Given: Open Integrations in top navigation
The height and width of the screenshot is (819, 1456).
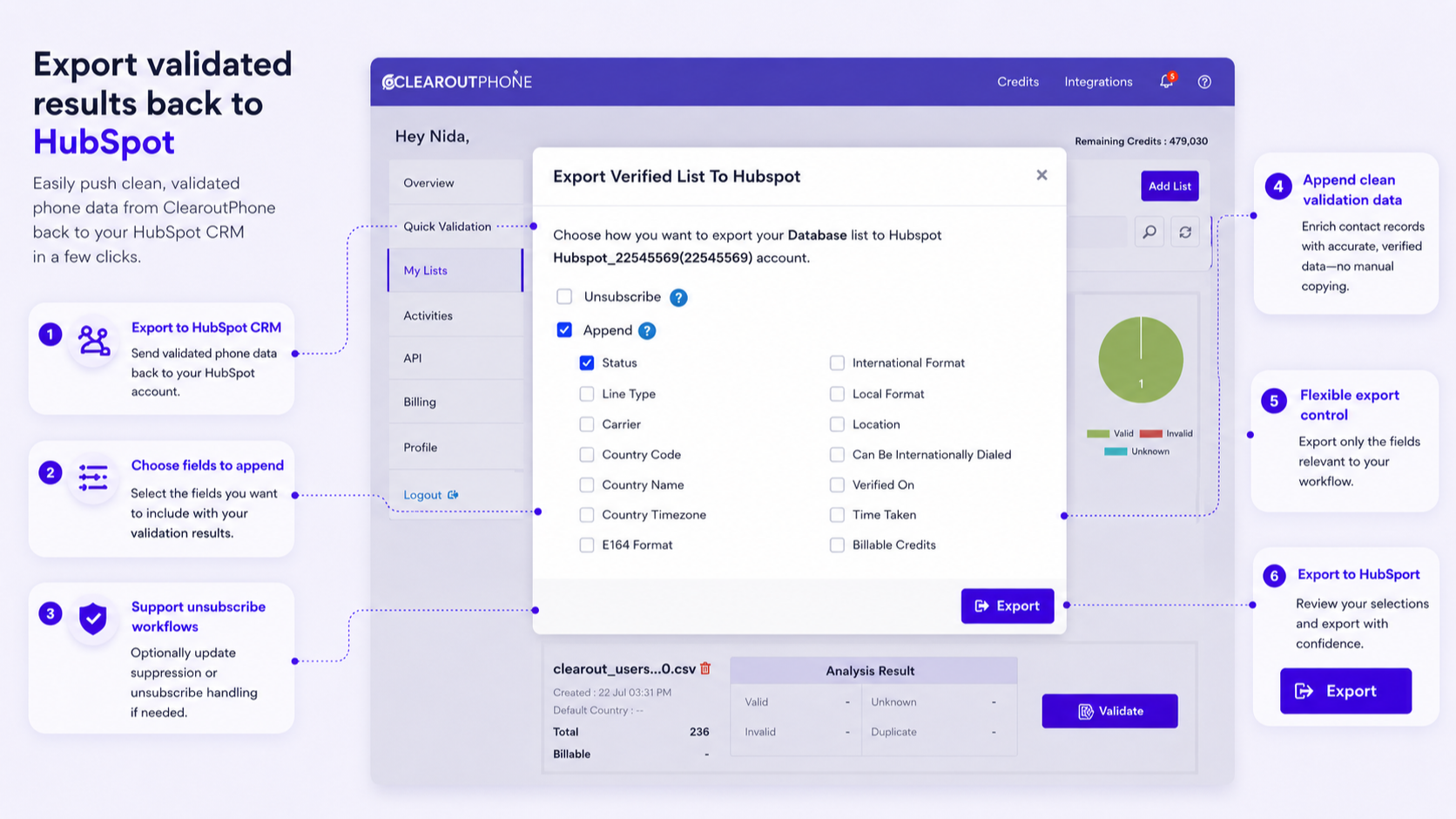Looking at the screenshot, I should point(1098,81).
